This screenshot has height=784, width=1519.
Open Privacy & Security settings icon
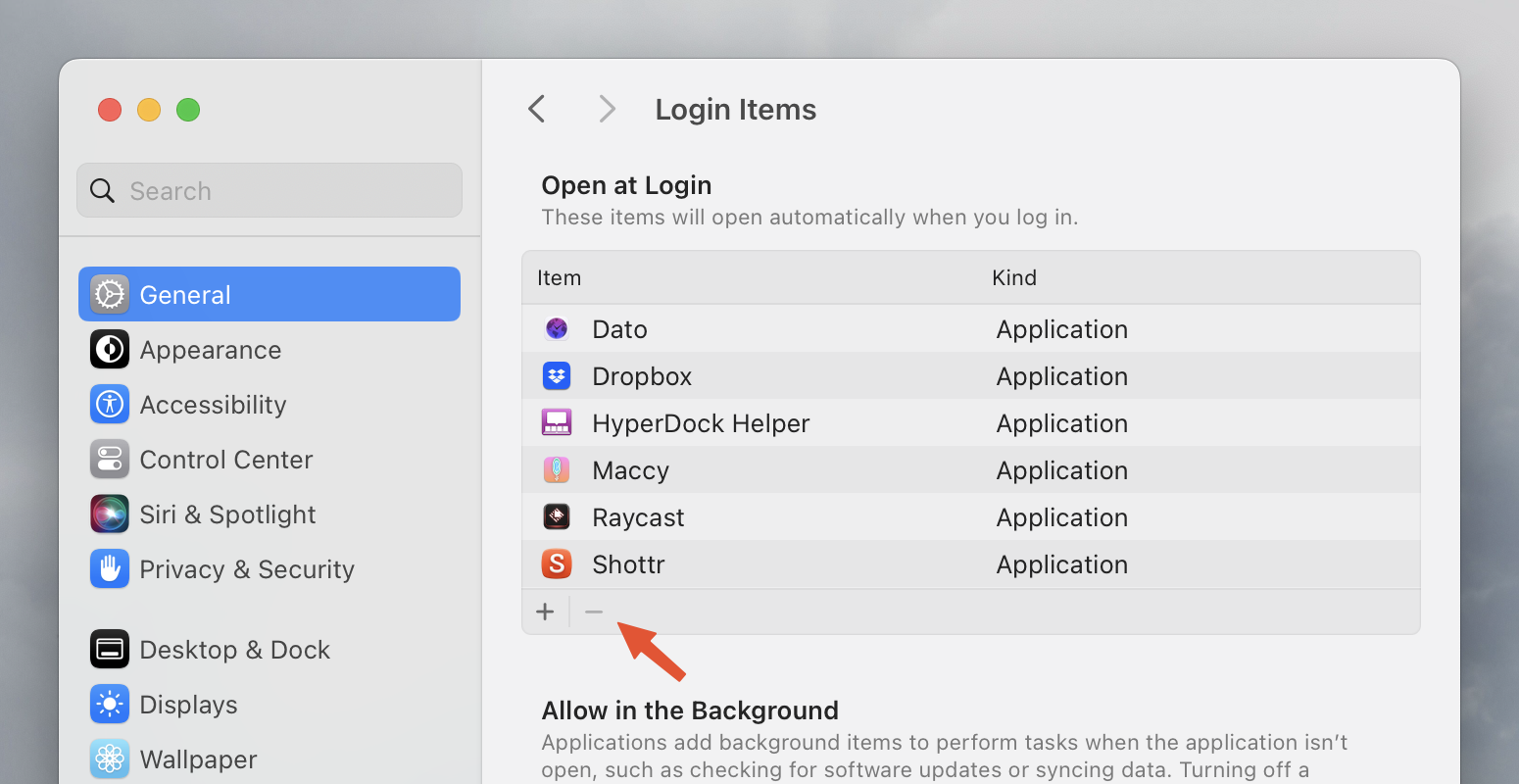110,569
